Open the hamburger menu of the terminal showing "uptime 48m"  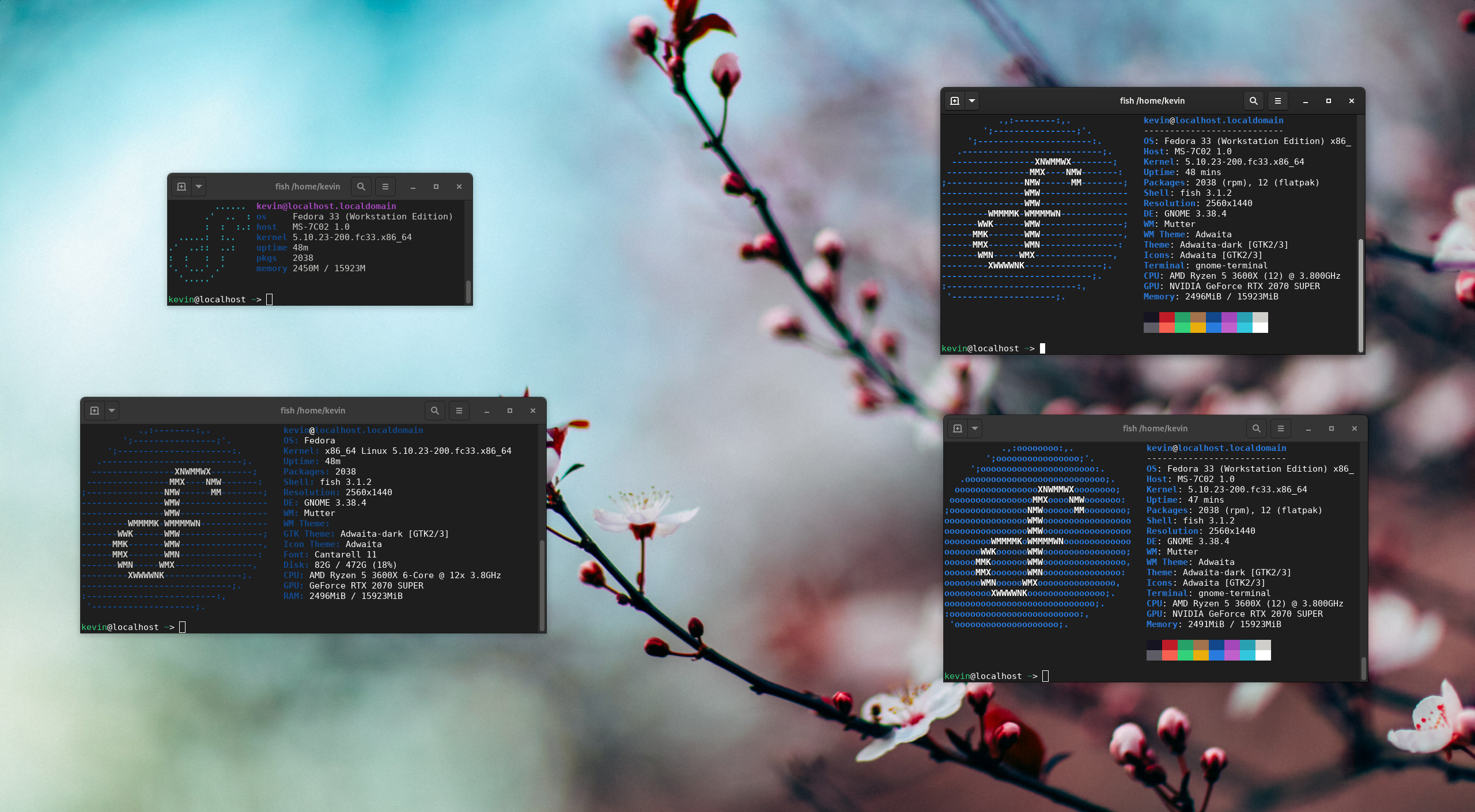[x=385, y=187]
